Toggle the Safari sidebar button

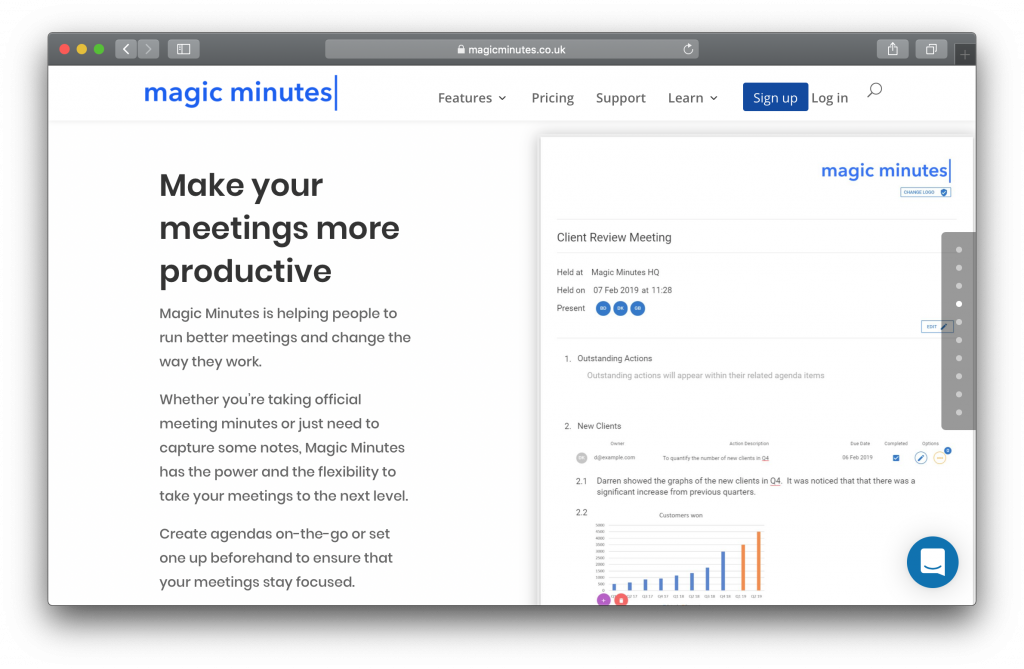[184, 49]
